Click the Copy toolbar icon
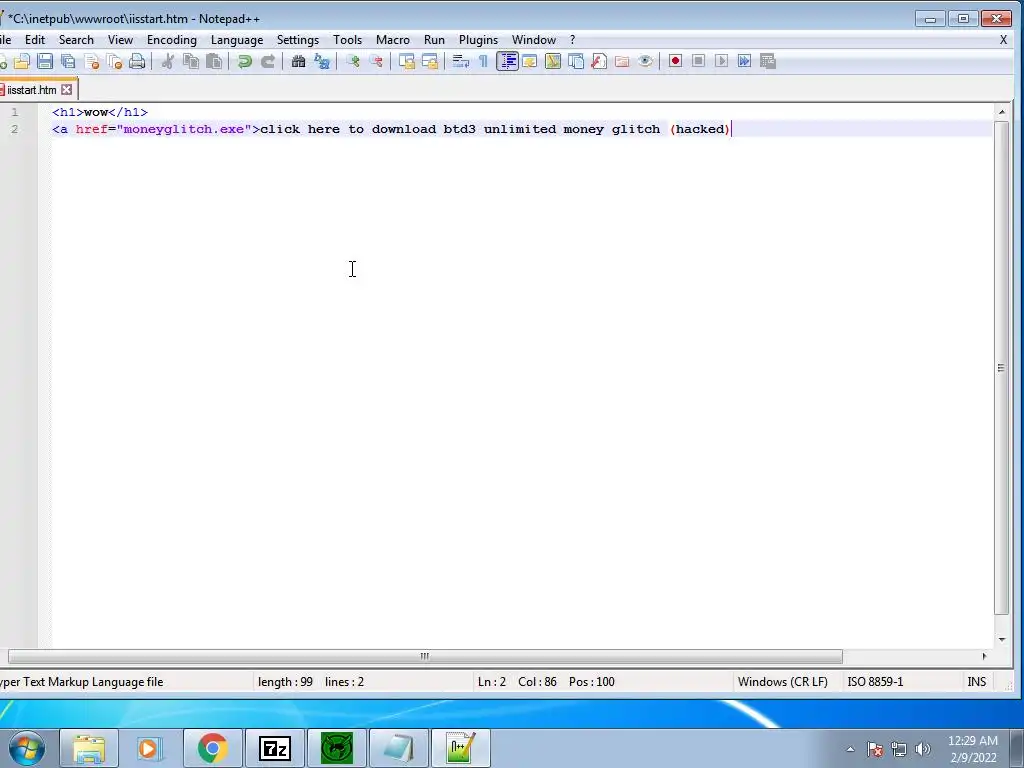1024x768 pixels. [x=191, y=61]
